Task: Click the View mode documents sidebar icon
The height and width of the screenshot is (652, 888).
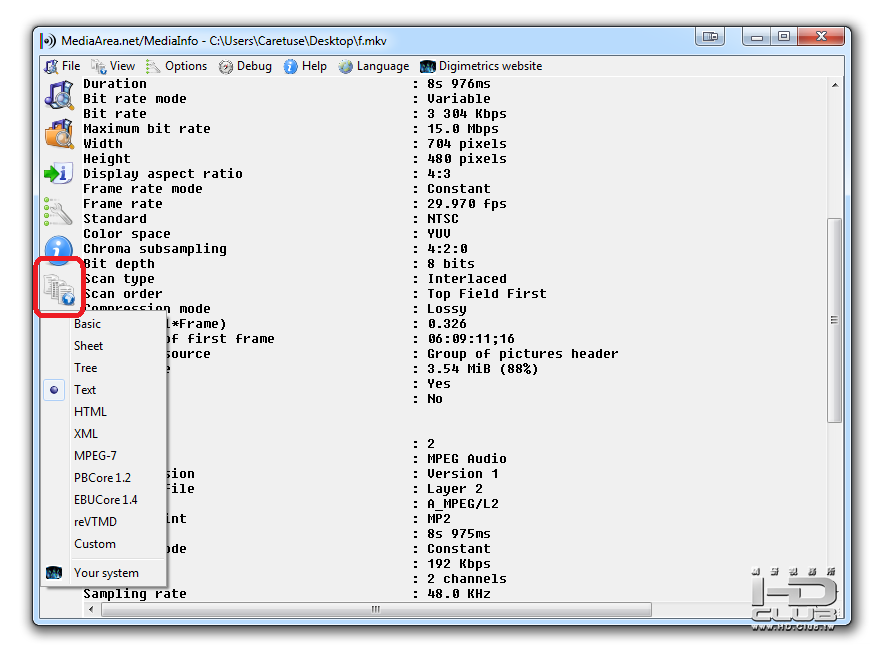Action: click(59, 289)
